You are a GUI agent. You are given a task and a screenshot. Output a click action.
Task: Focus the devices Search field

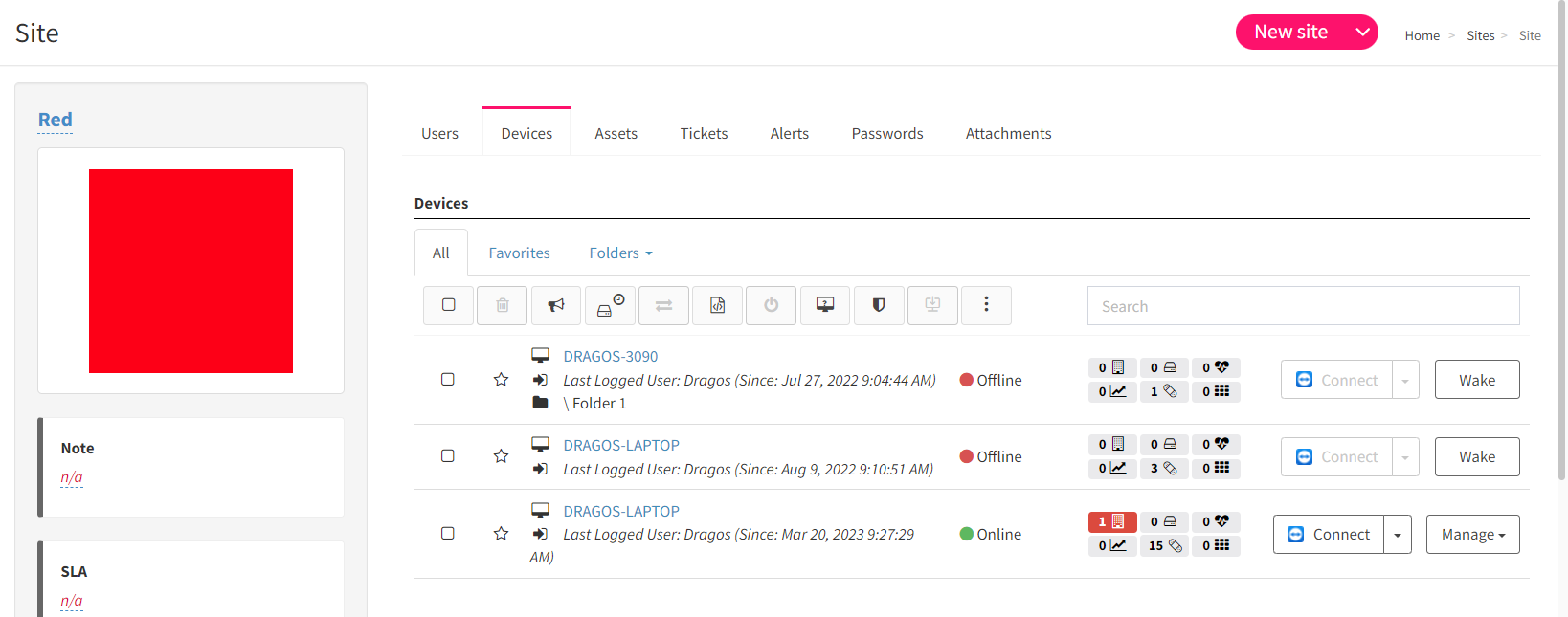point(1303,306)
